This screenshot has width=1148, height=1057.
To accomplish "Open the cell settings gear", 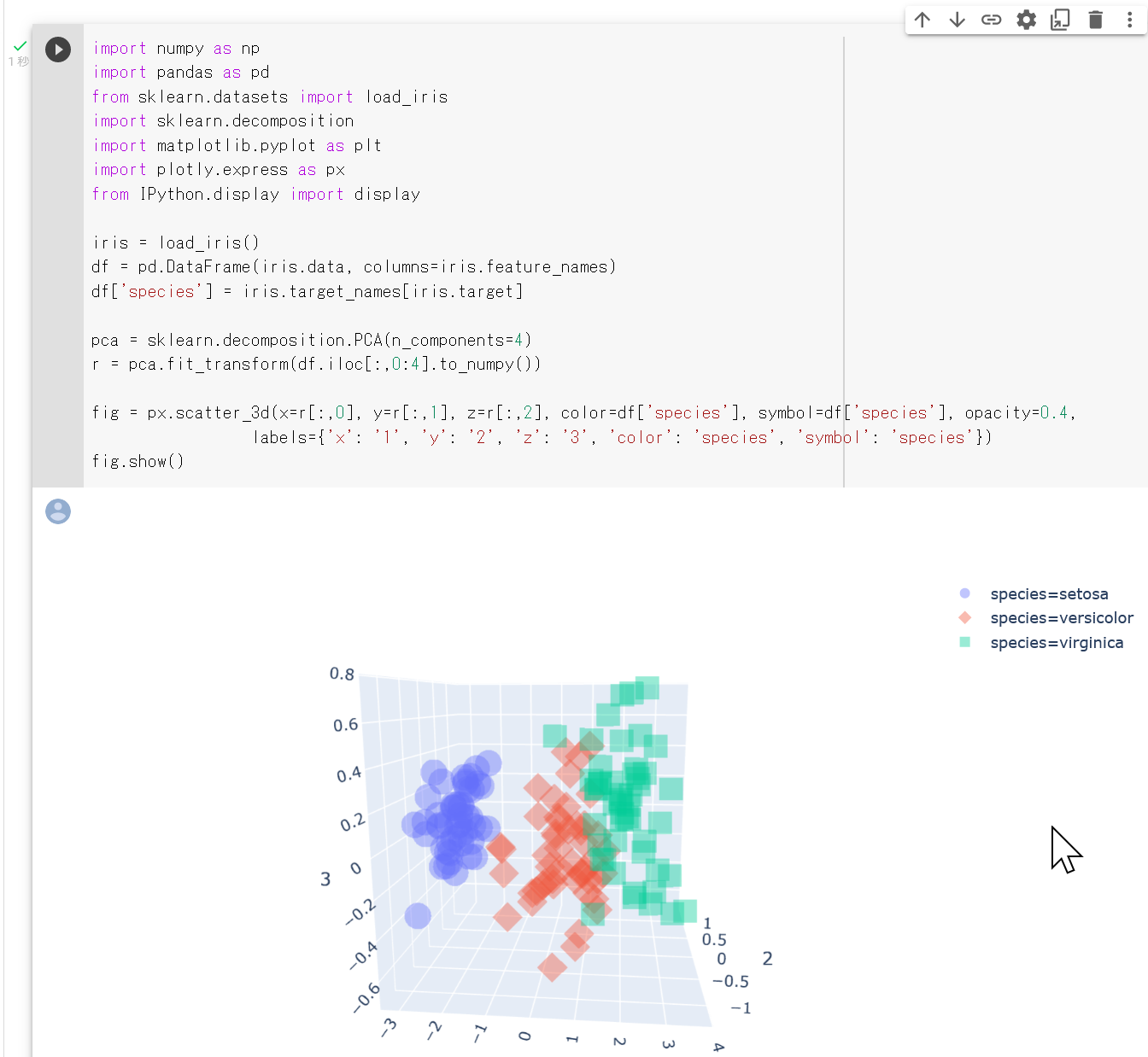I will (1026, 20).
